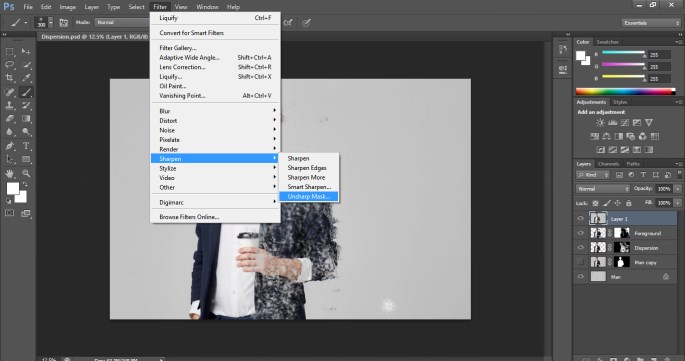Add a Curves adjustment
This screenshot has height=361, width=685.
click(x=625, y=123)
